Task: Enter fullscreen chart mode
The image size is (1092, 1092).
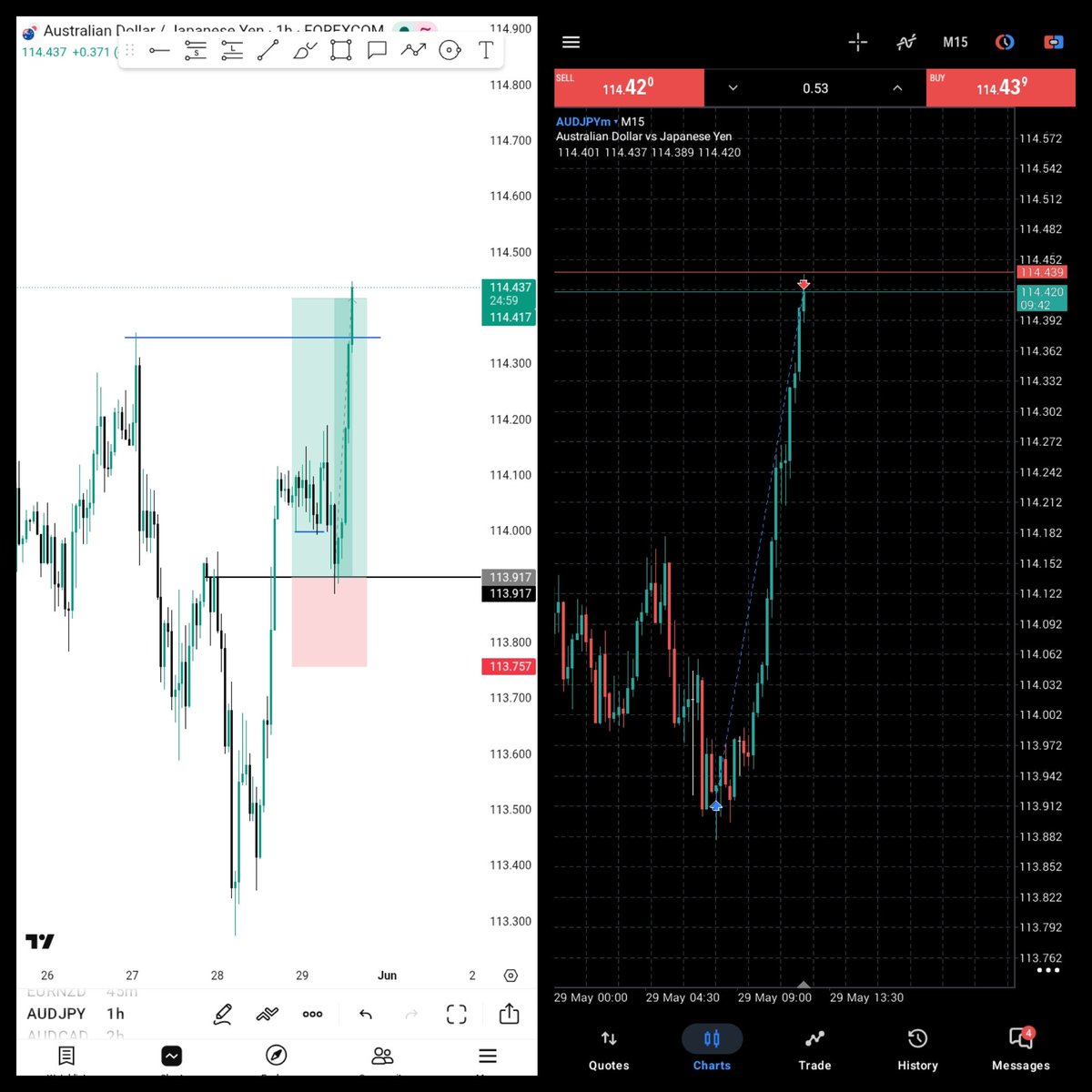Action: click(x=456, y=1014)
